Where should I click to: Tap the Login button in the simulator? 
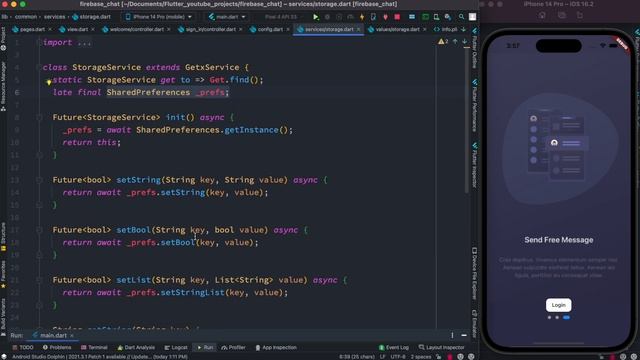point(558,305)
